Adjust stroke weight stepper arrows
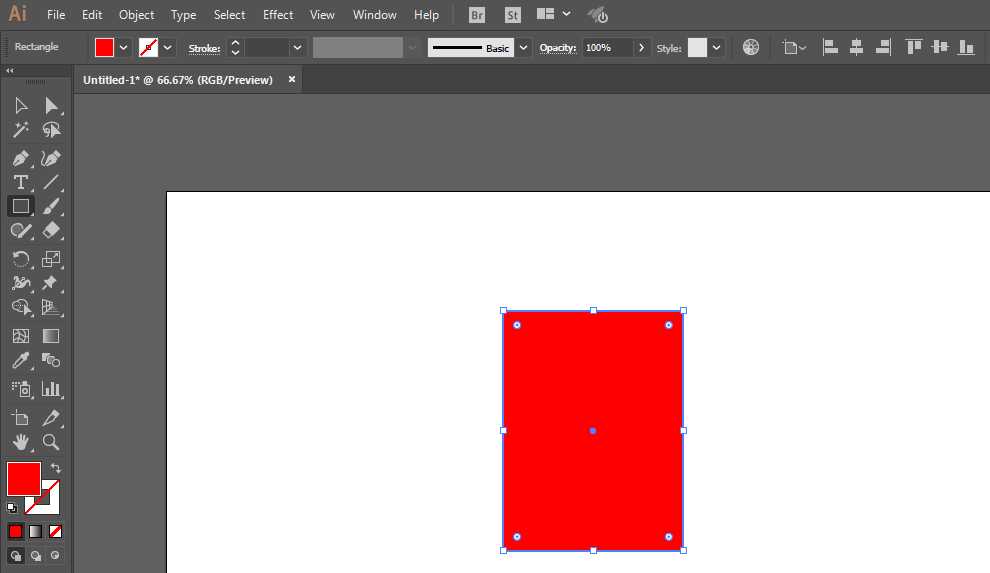Viewport: 990px width, 573px height. click(x=235, y=47)
